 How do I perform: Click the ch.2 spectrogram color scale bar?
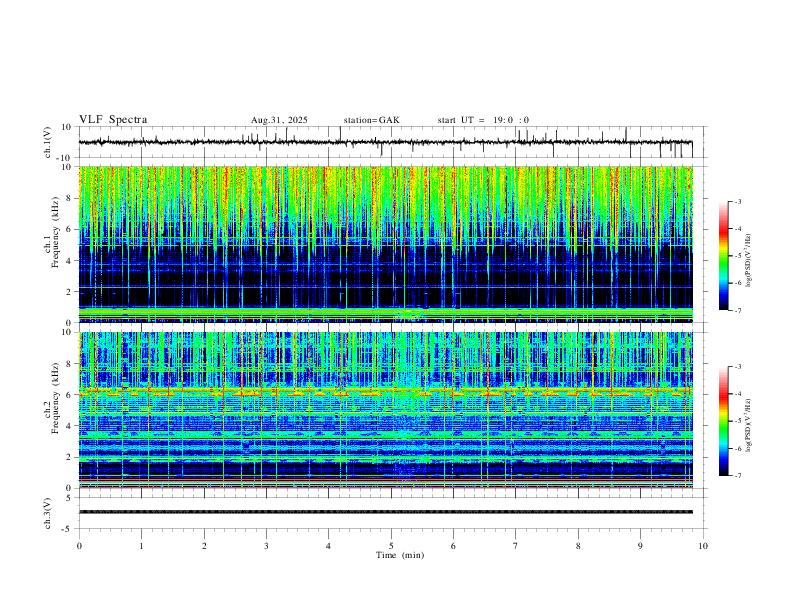pyautogui.click(x=724, y=421)
